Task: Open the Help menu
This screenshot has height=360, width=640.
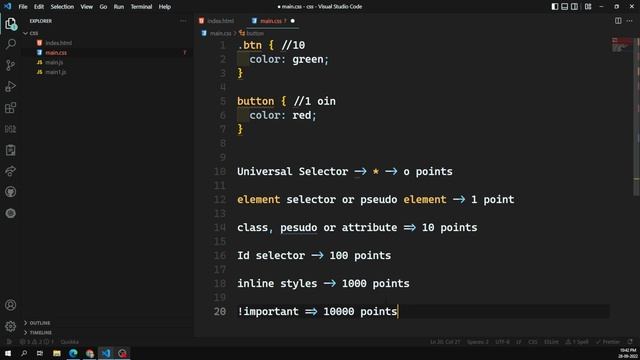Action: coord(164,7)
